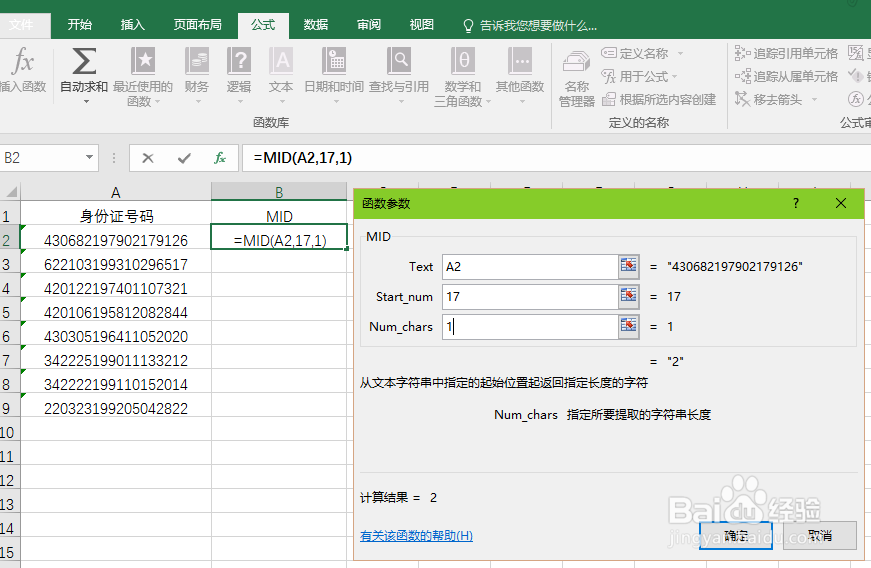Select cell 622103199310296517
Viewport: 871px width, 568px height.
(116, 264)
